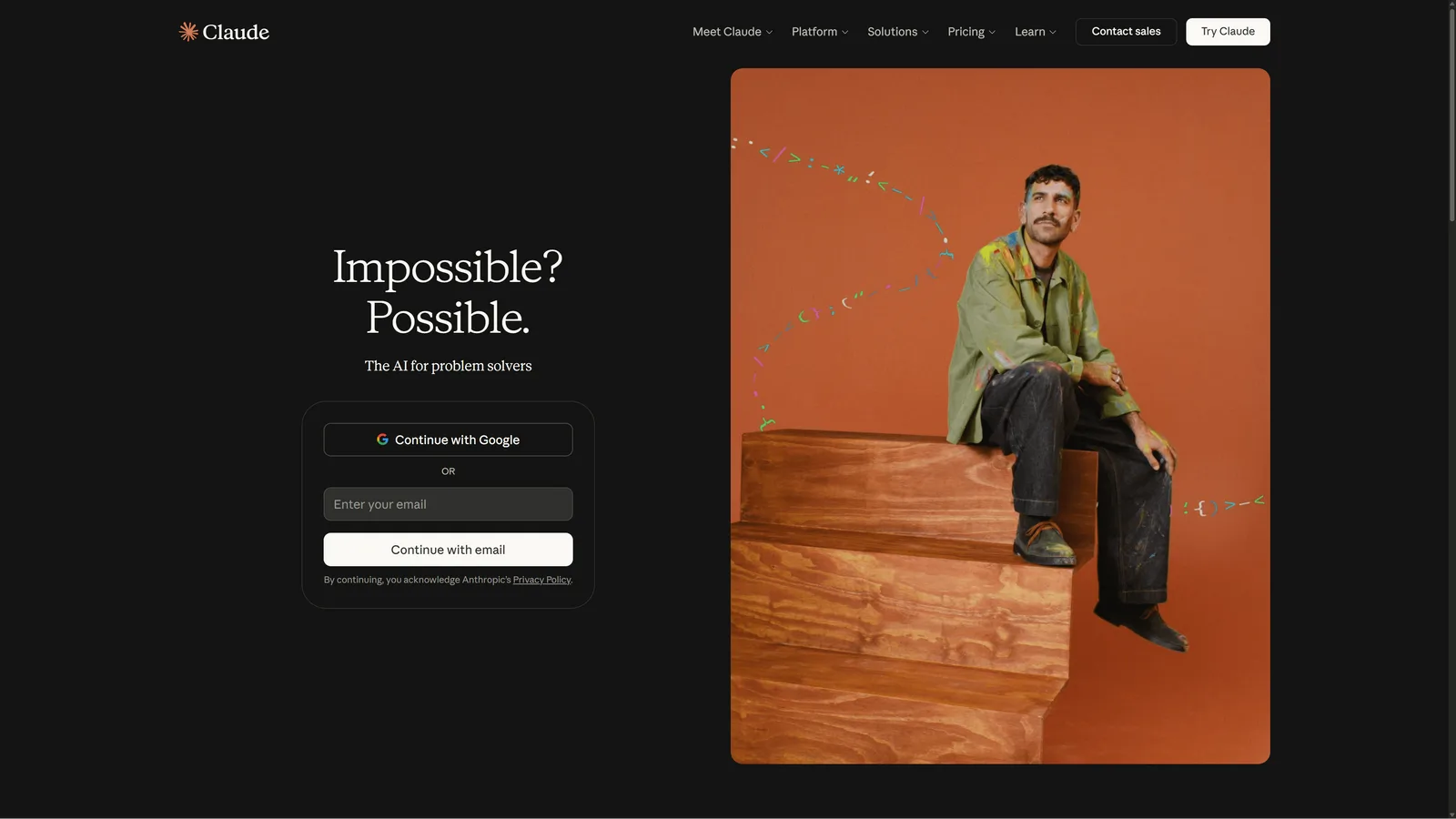This screenshot has width=1456, height=819.
Task: Click the chevron icon beside Solutions
Action: [x=925, y=32]
